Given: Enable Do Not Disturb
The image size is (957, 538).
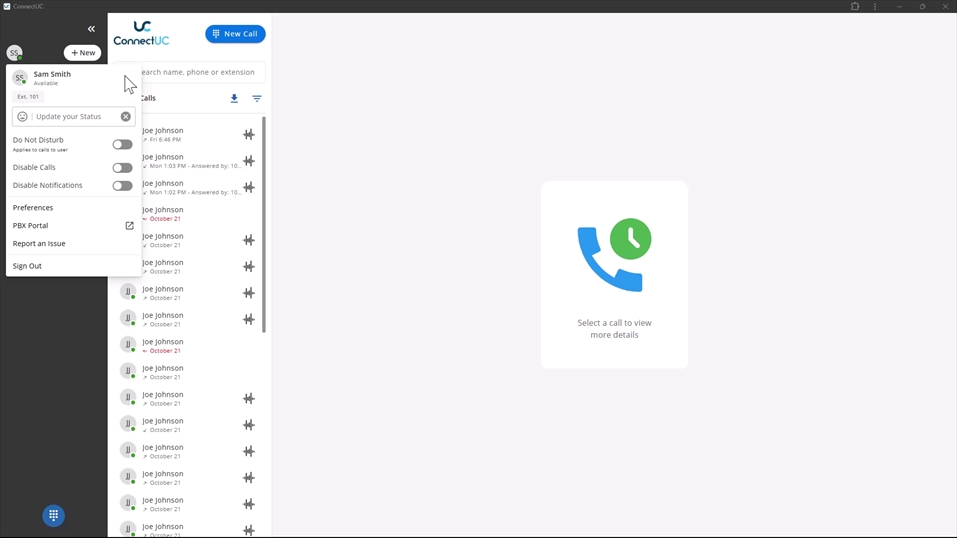Looking at the screenshot, I should pos(122,145).
